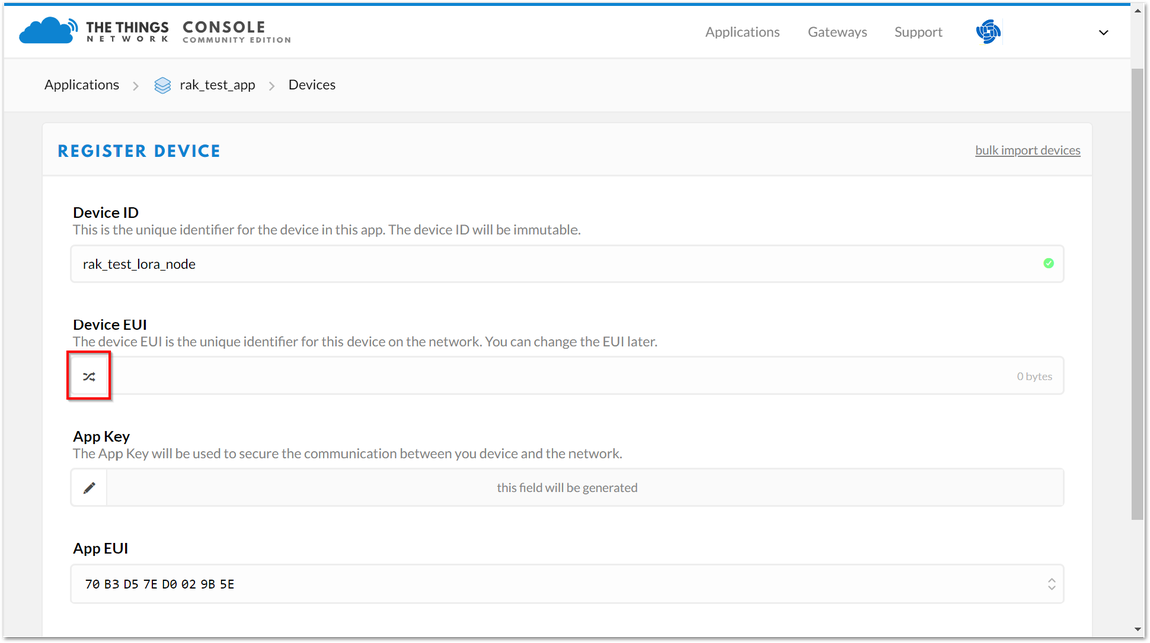This screenshot has height=643, width=1150.
Task: Open Gateways in the top navigation
Action: tap(837, 32)
